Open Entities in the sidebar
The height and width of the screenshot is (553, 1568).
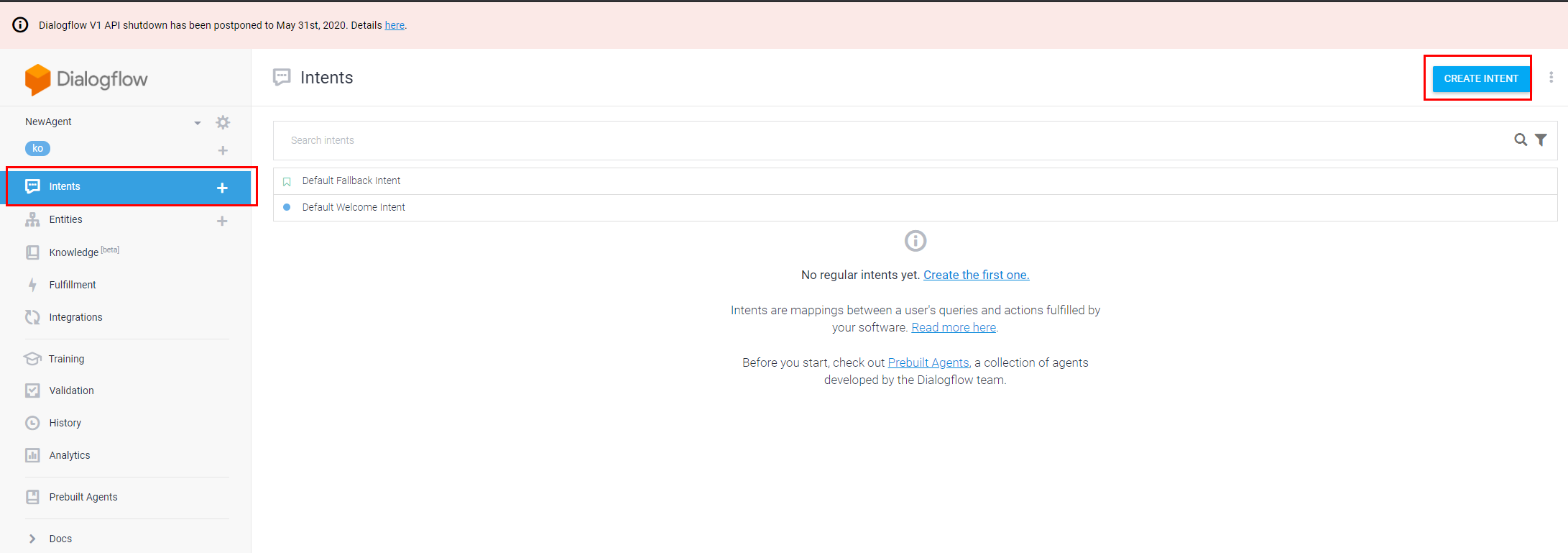[65, 219]
